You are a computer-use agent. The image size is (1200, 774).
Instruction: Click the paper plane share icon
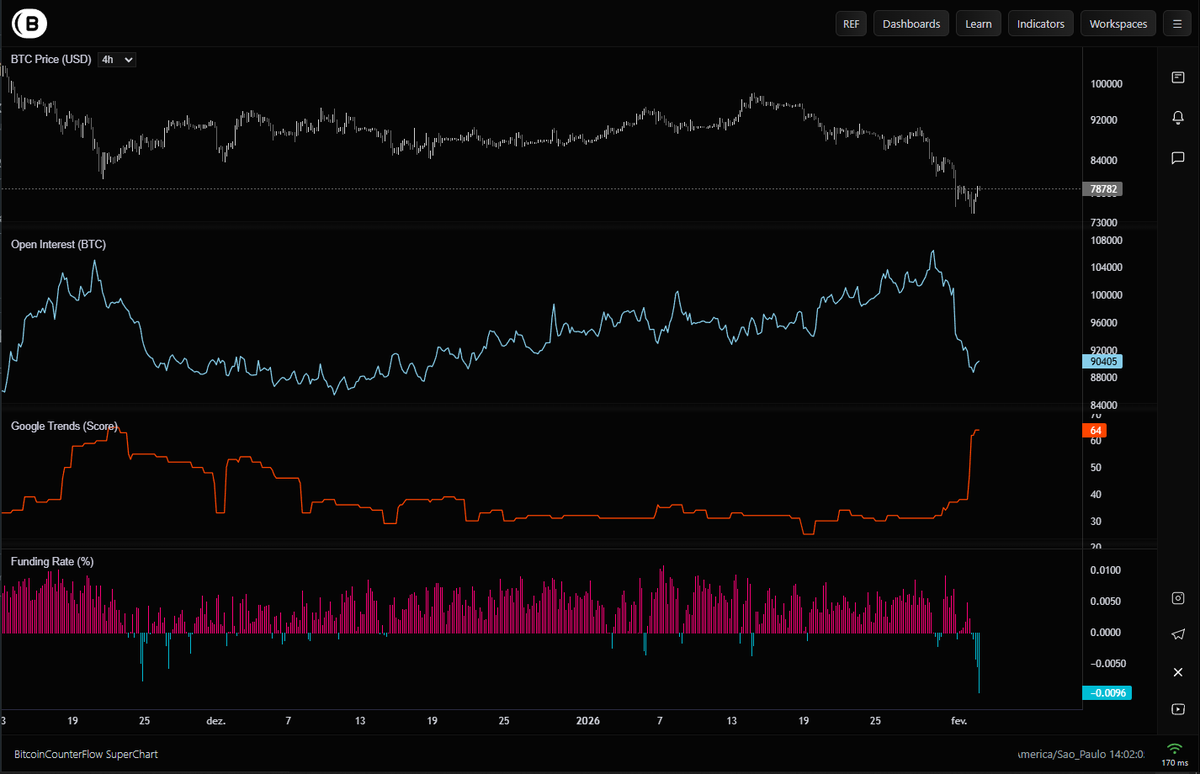point(1178,634)
